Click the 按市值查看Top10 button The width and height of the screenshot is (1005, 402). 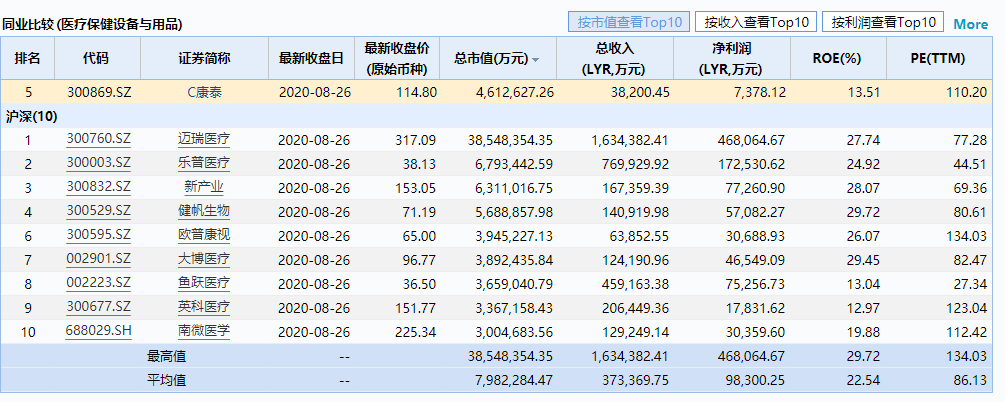click(x=629, y=22)
